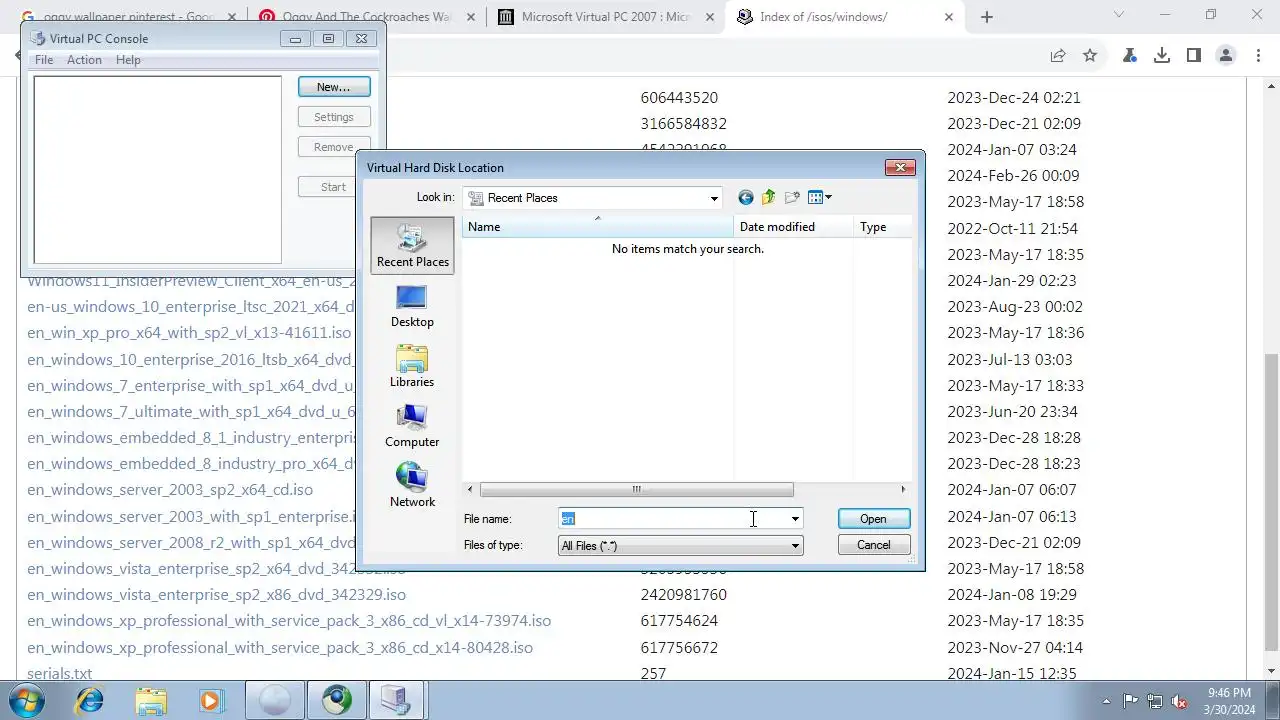The width and height of the screenshot is (1280, 720).
Task: Sort by Date modified column header
Action: [793, 227]
